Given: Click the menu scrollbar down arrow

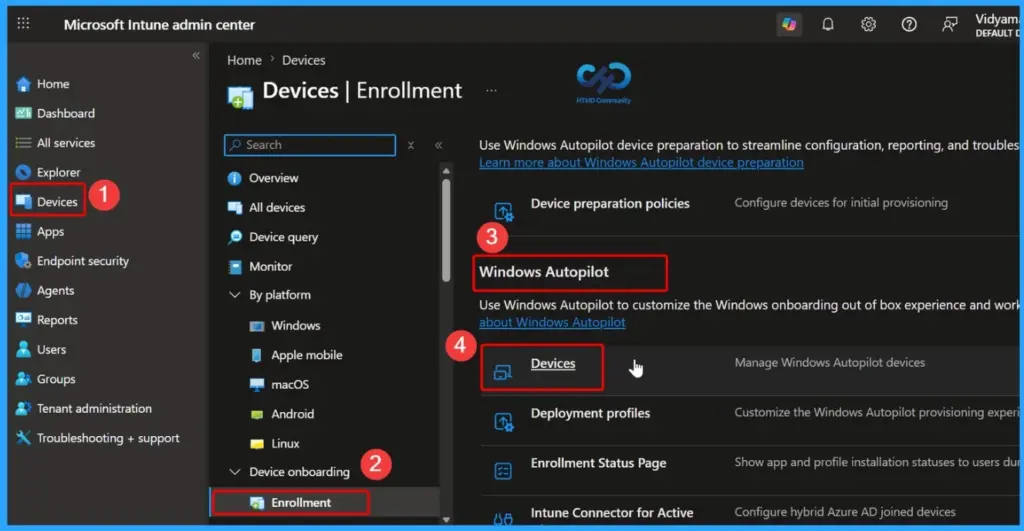Looking at the screenshot, I should (446, 520).
